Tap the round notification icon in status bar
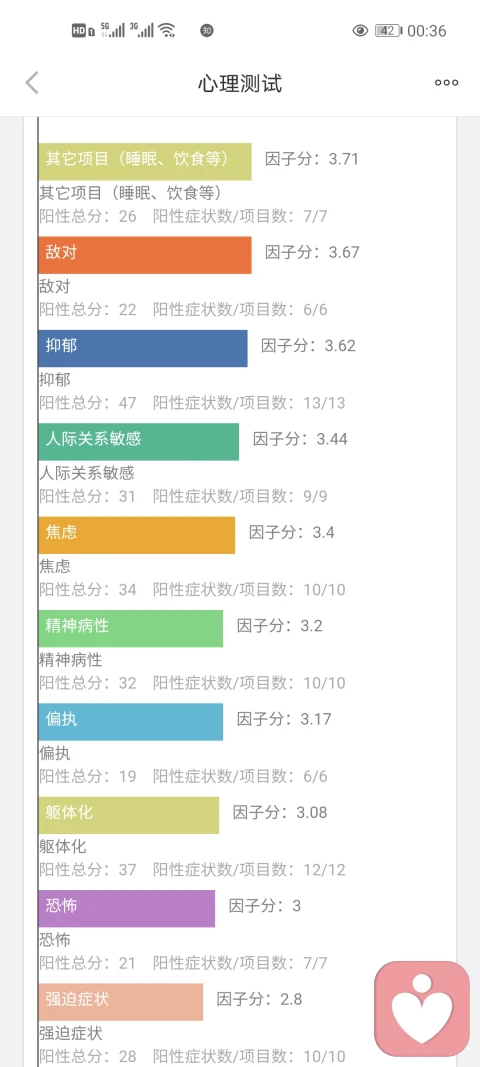This screenshot has width=480, height=1067. pos(206,31)
